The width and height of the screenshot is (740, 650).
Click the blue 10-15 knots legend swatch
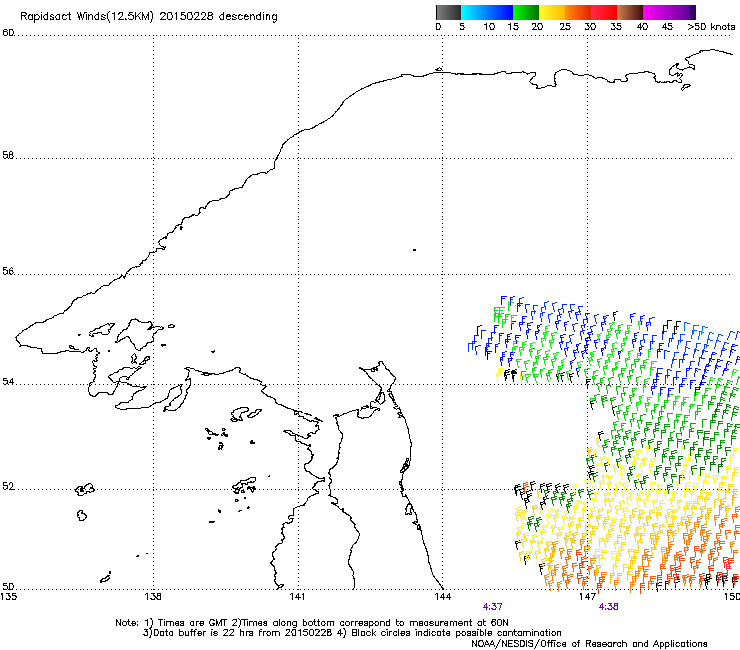click(x=500, y=12)
